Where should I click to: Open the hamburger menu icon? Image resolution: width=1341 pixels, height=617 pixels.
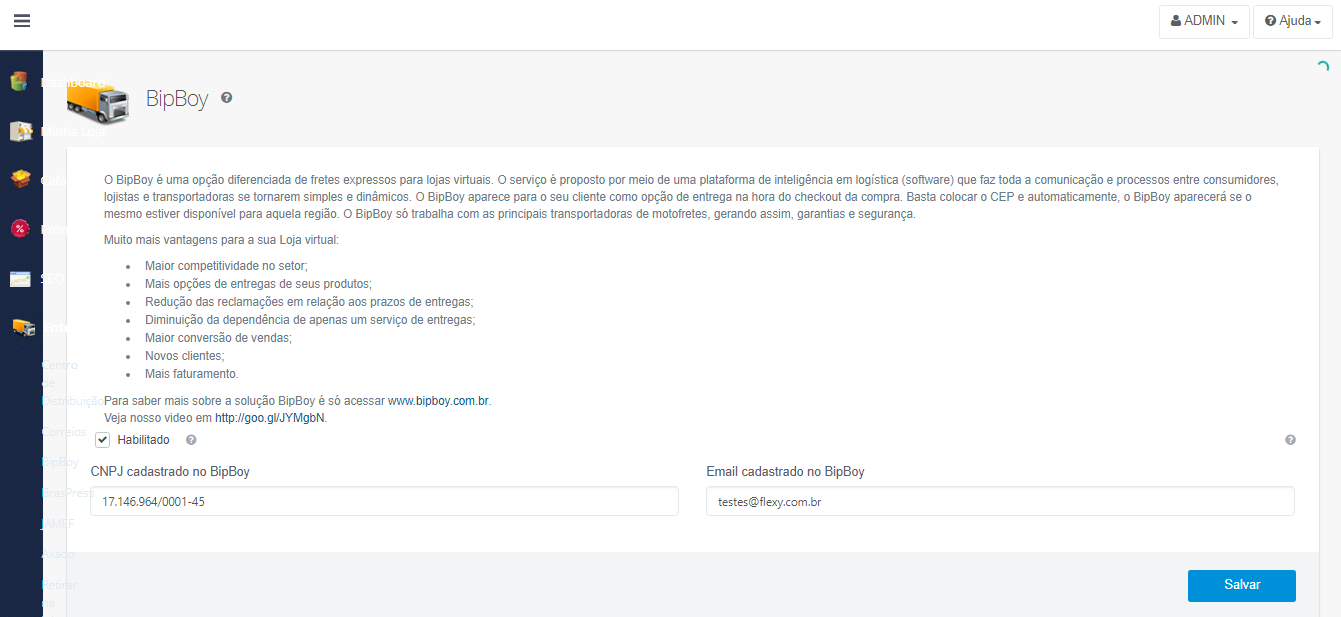point(22,21)
